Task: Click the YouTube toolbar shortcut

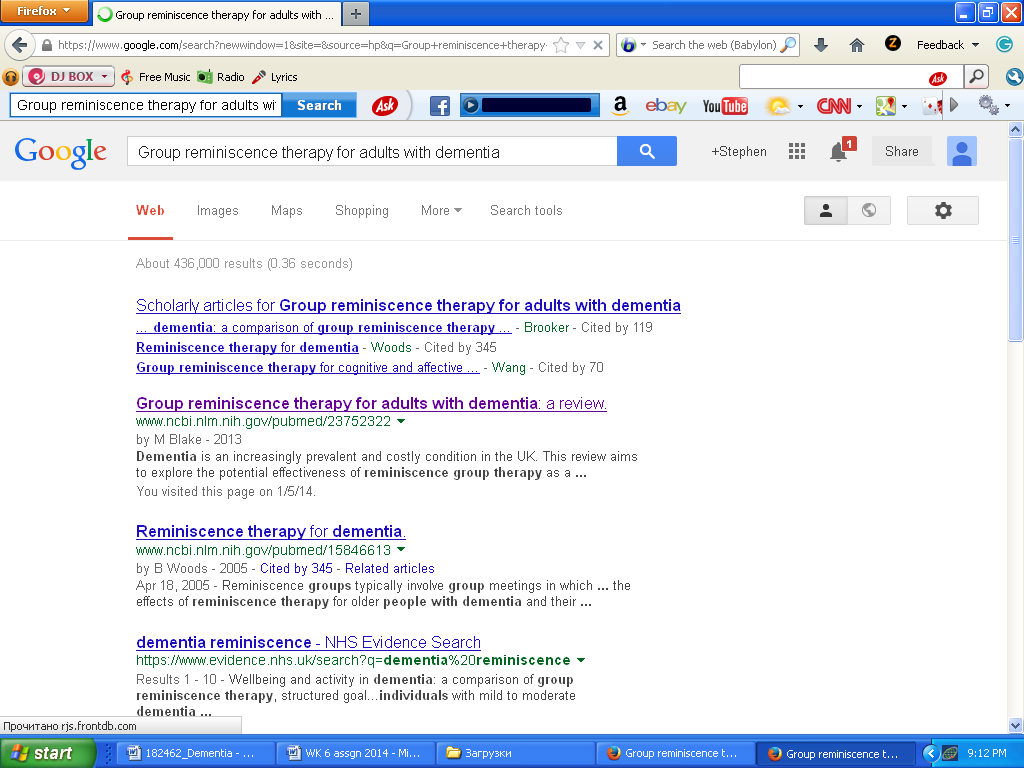Action: point(725,105)
